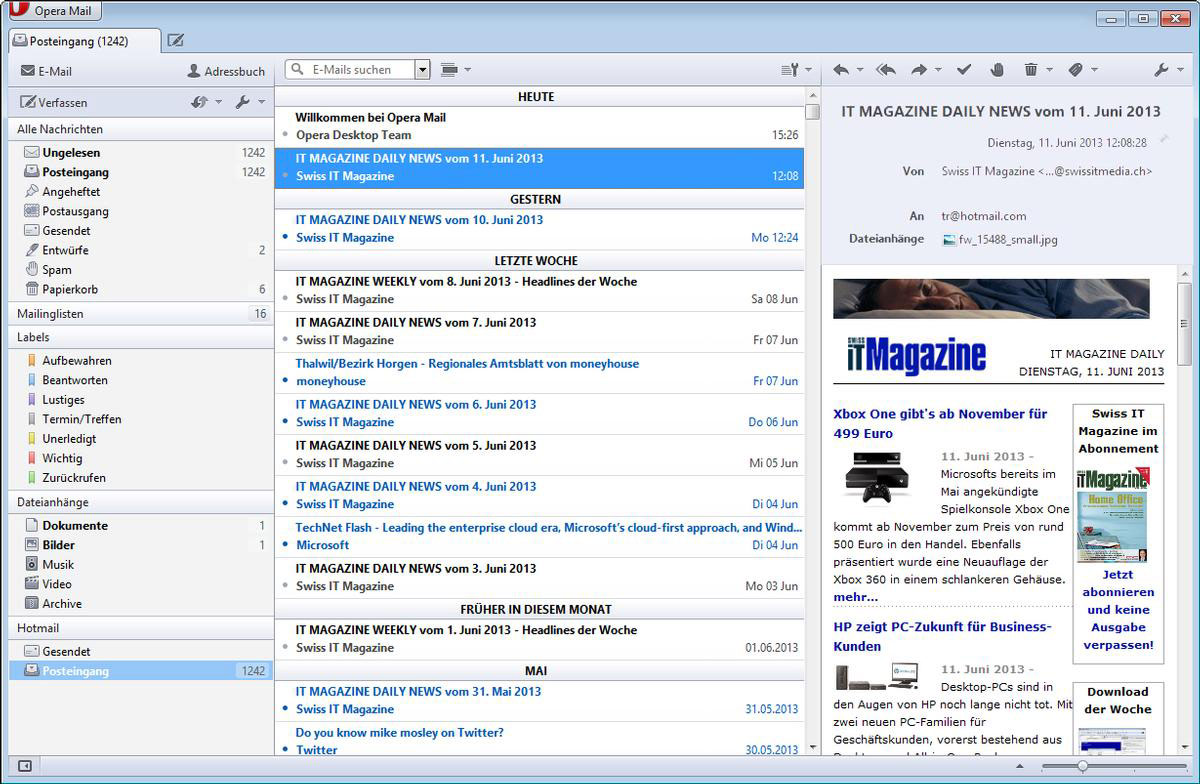Screen dimensions: 1200x784
Task: Open dropdown arrow beside layout icon
Action: pyautogui.click(x=467, y=70)
